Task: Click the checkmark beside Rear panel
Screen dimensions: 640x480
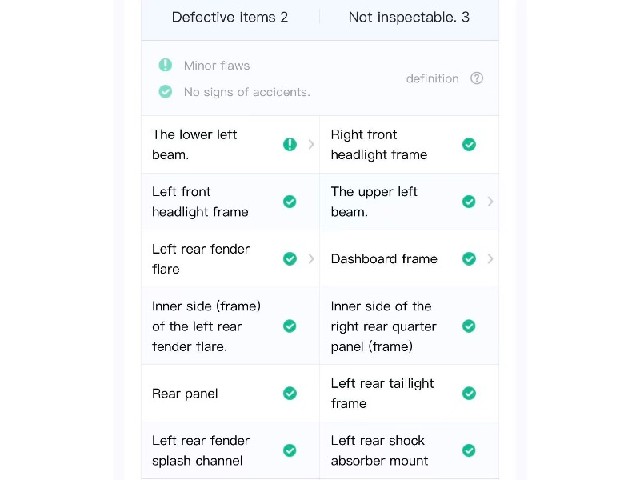Action: pos(290,393)
